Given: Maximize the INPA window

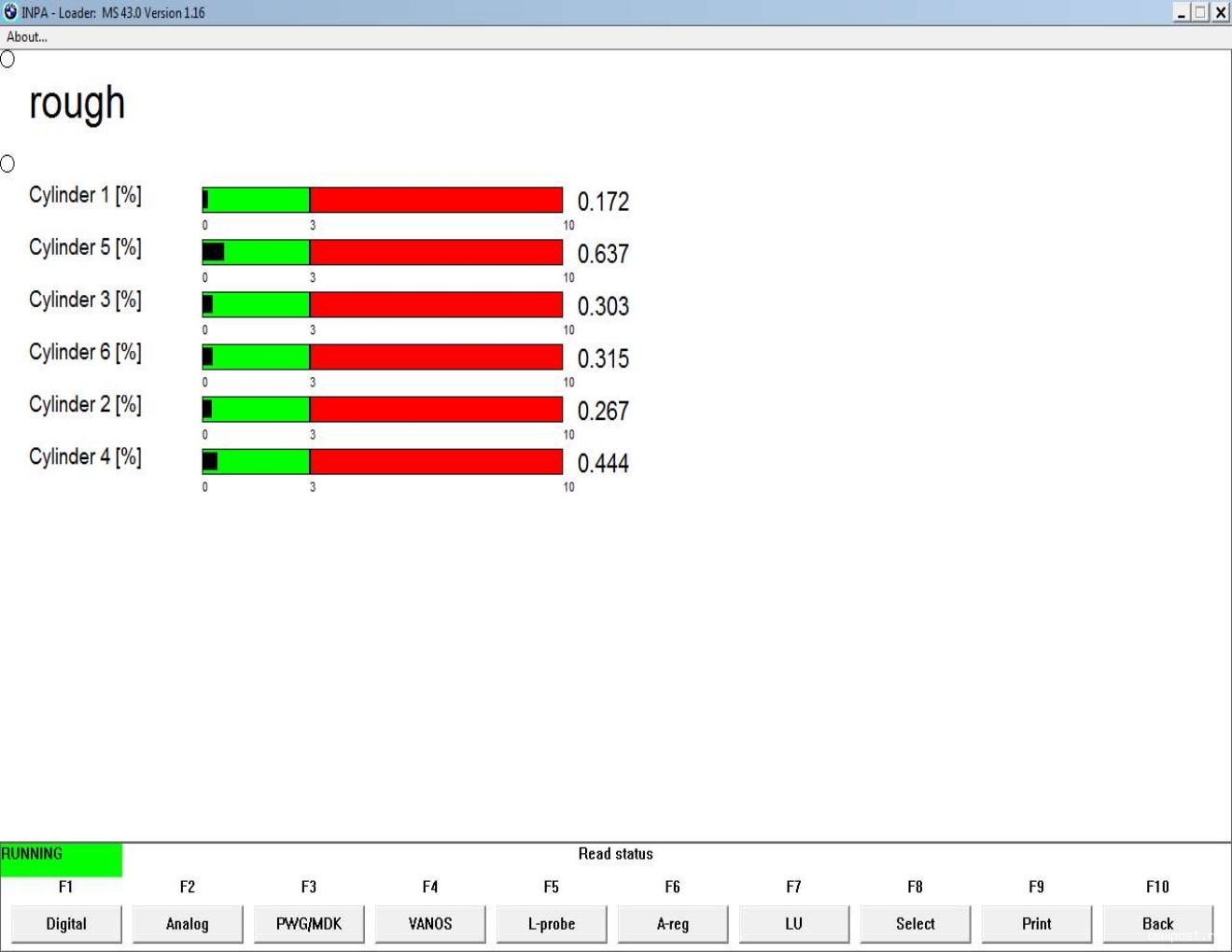Looking at the screenshot, I should [x=1200, y=12].
